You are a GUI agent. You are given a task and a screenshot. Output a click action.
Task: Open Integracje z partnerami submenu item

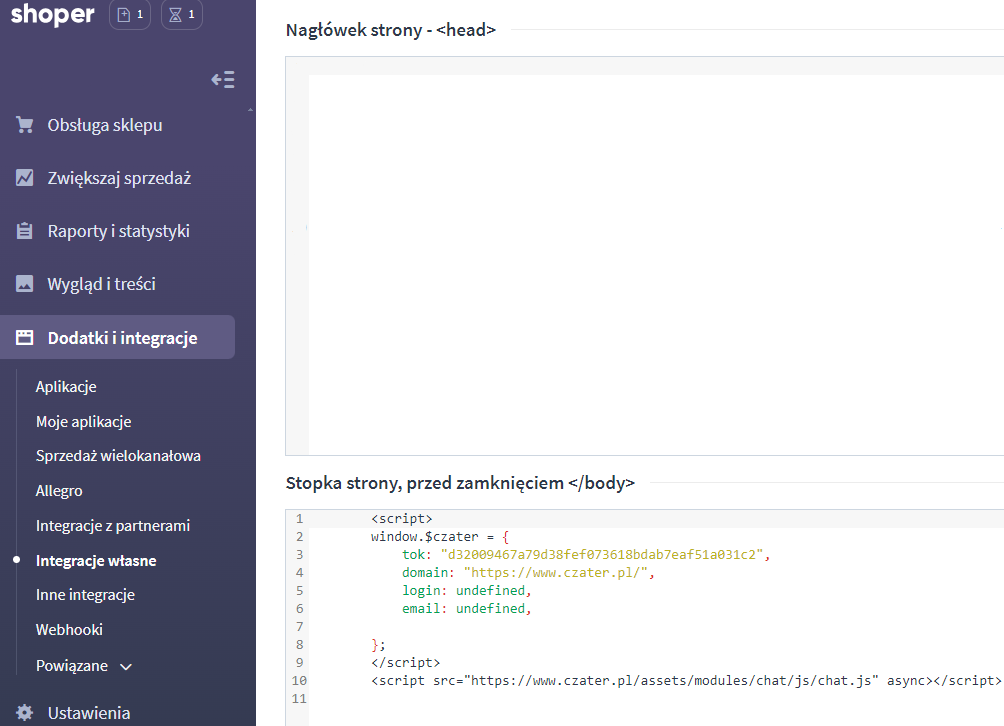(x=113, y=526)
